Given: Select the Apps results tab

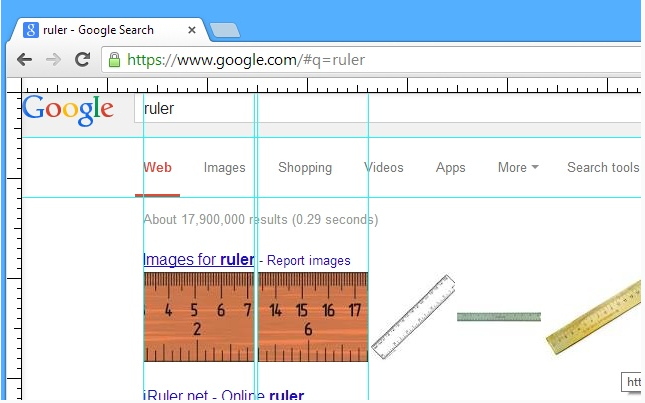Looking at the screenshot, I should pos(450,167).
